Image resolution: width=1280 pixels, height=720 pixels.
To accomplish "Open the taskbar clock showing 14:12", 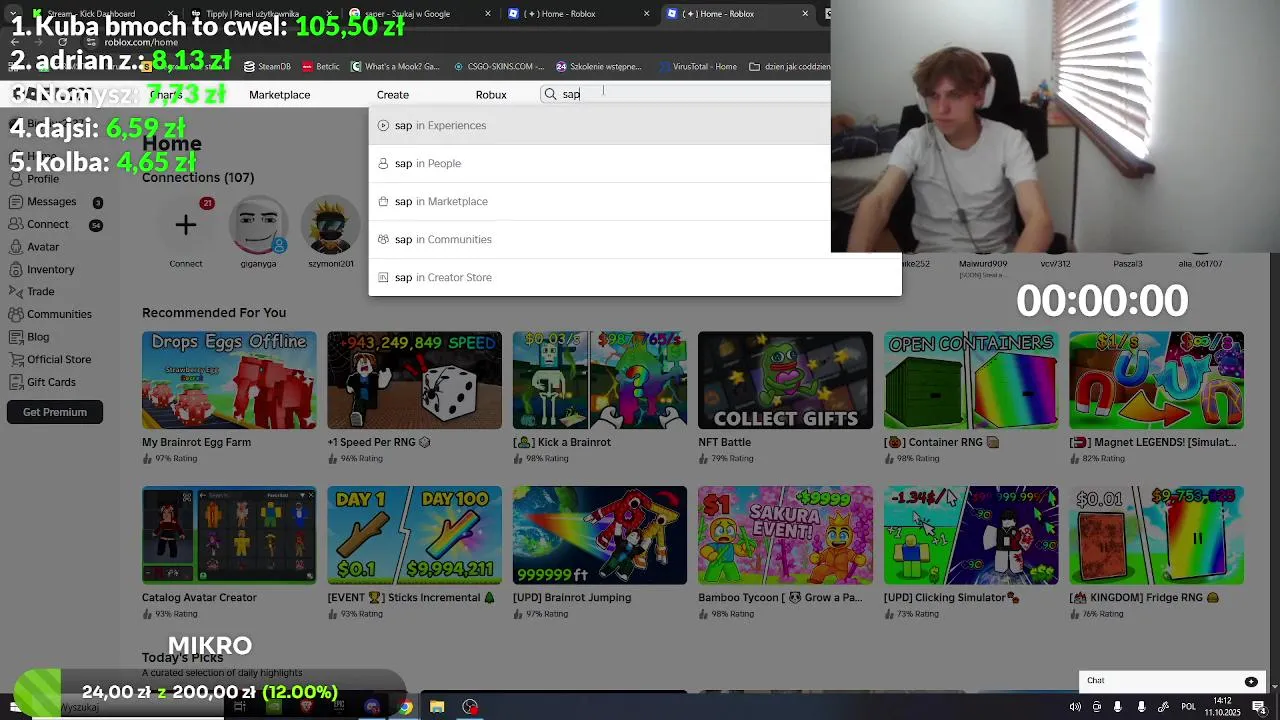I will 1223,706.
